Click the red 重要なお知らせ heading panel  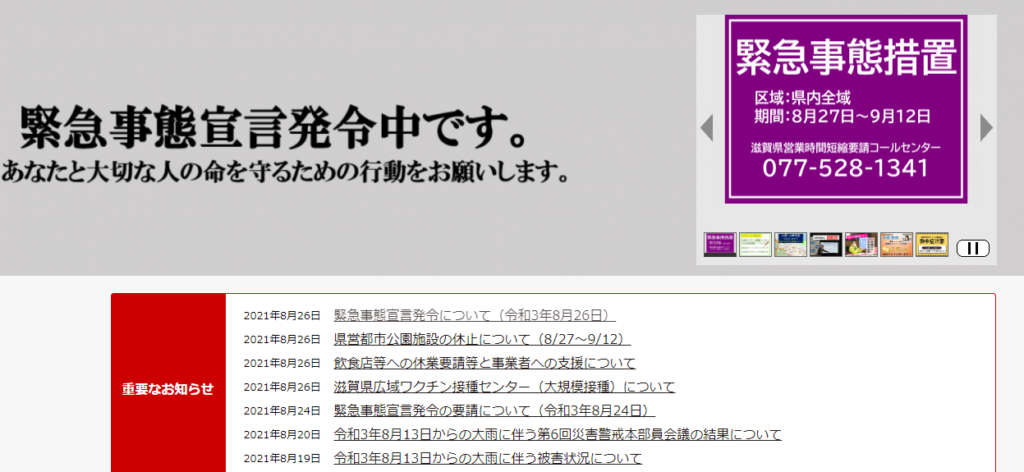pos(168,389)
